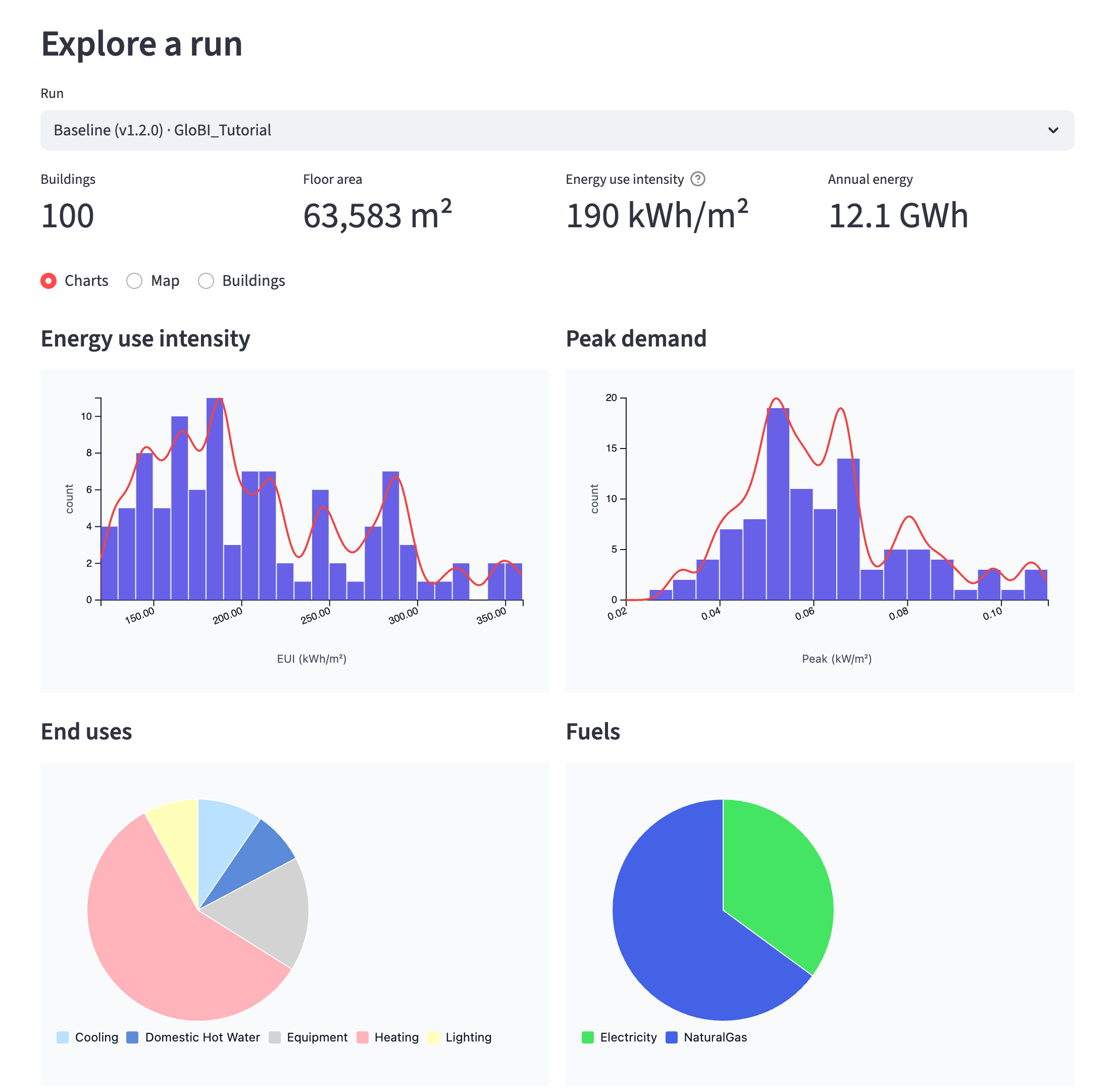Viewport: 1115px width, 1092px height.
Task: Click the Electricity legend swatch
Action: 587,1037
